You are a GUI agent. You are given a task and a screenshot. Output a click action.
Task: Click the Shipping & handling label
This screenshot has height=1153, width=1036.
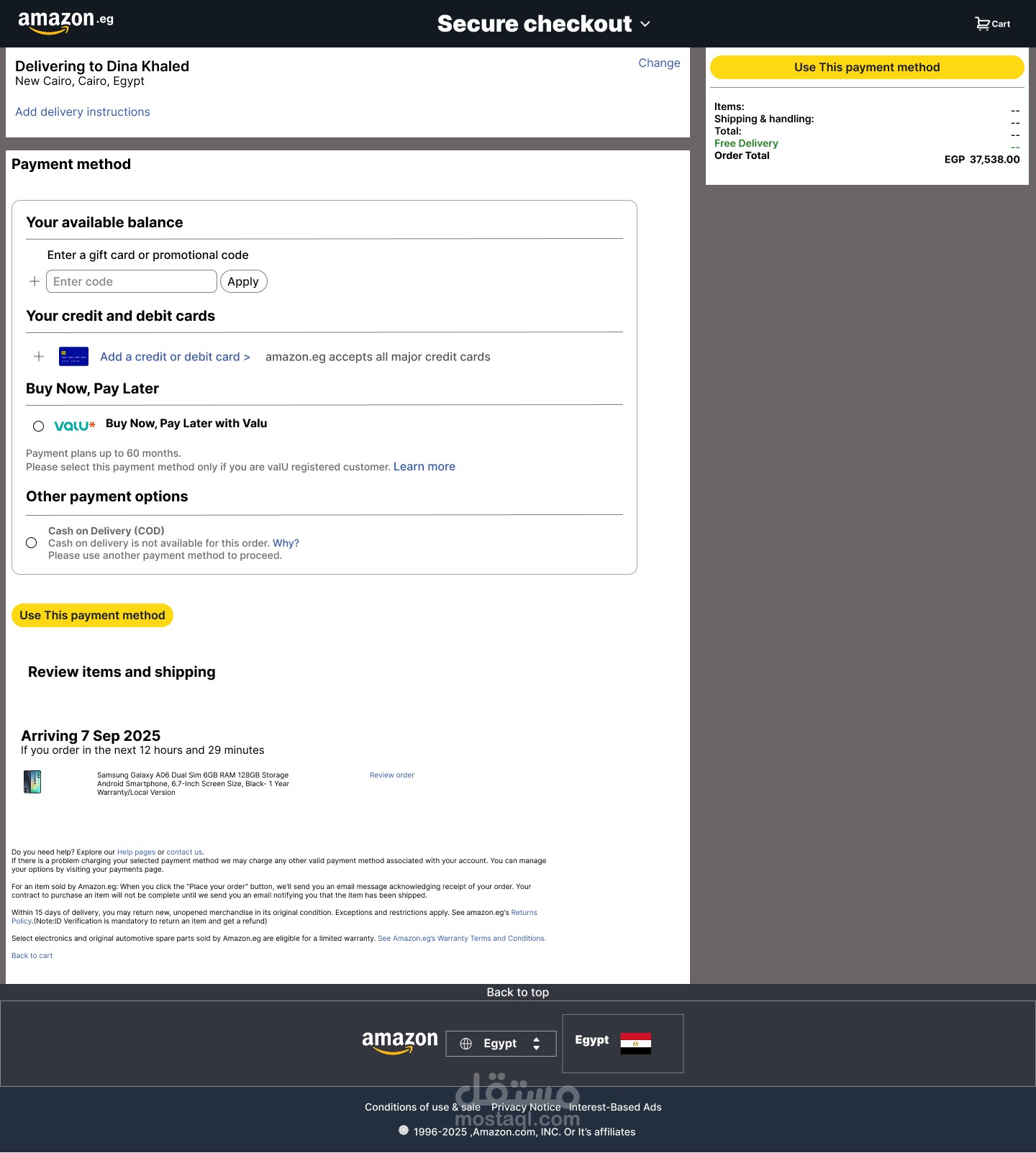(764, 119)
